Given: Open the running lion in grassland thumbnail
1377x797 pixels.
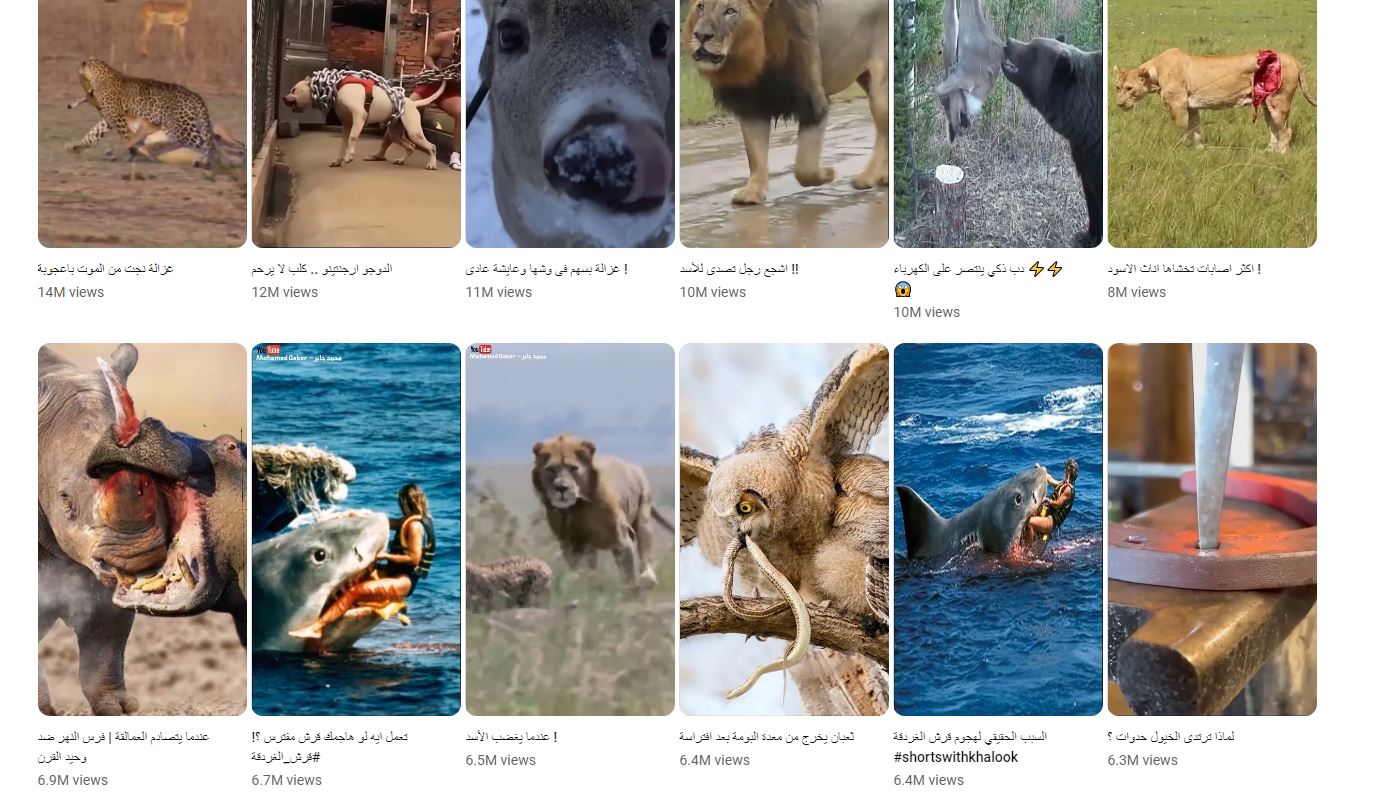Looking at the screenshot, I should pos(570,529).
